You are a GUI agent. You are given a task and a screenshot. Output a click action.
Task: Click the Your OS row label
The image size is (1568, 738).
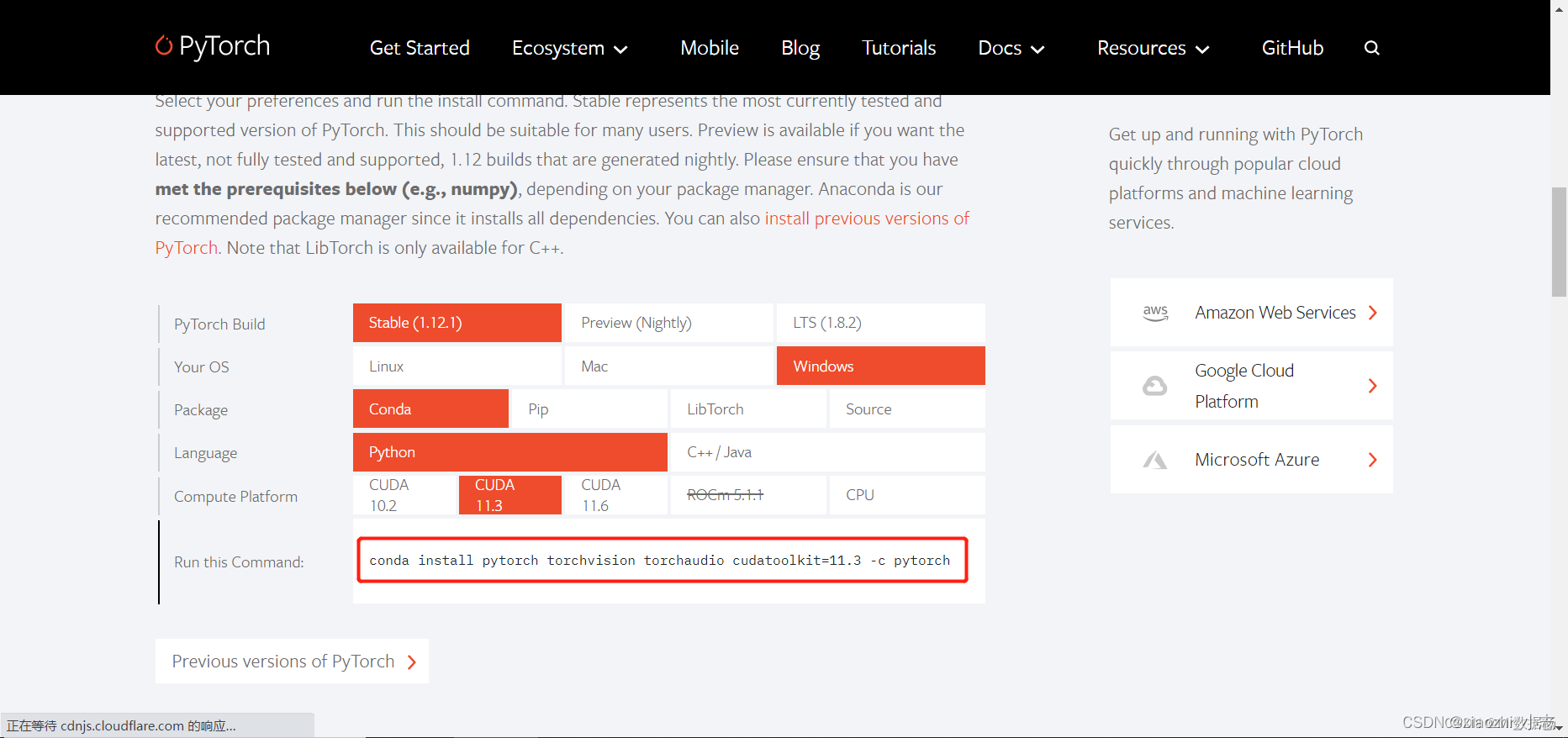[202, 367]
